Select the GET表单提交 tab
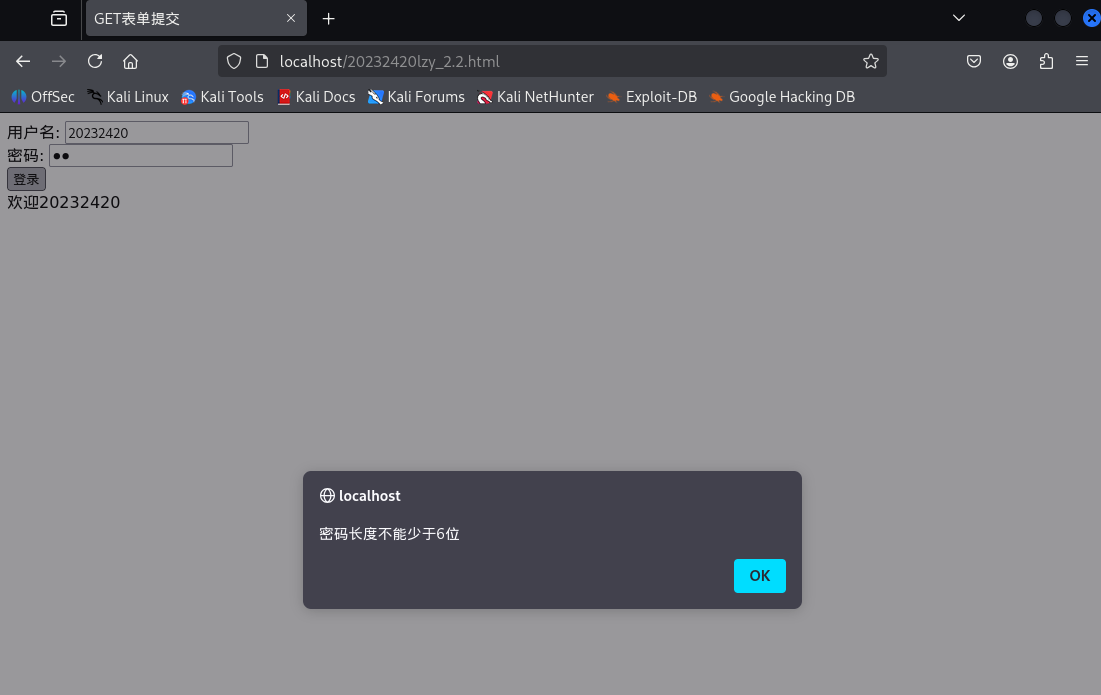 coord(180,18)
